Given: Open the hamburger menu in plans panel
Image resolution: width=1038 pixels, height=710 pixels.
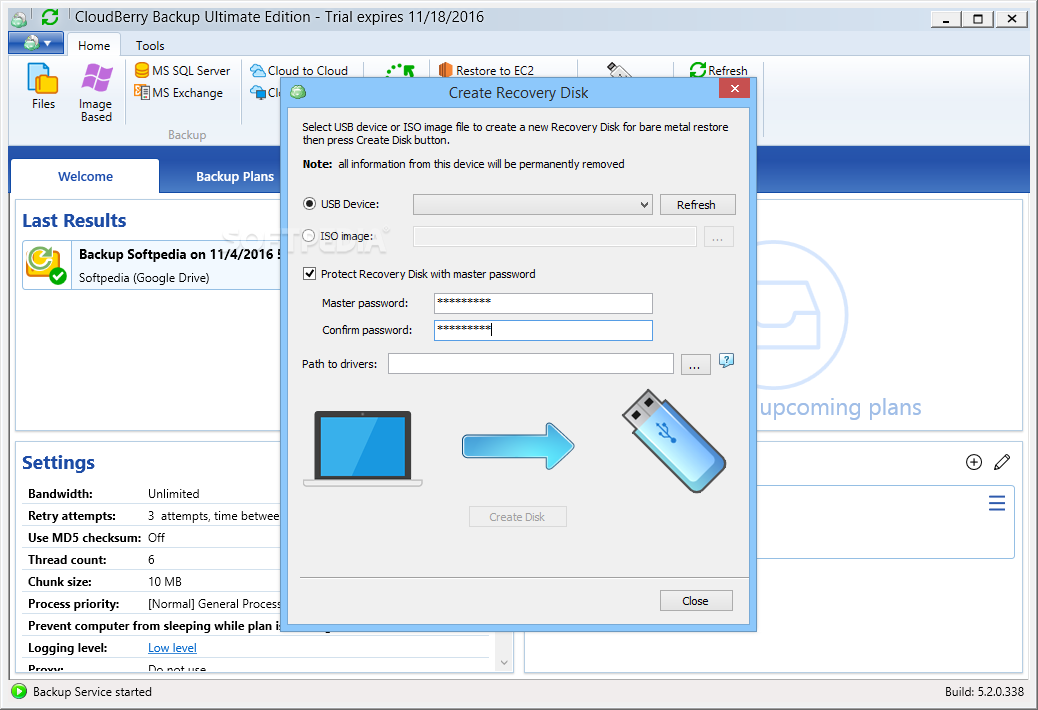Looking at the screenshot, I should 997,503.
